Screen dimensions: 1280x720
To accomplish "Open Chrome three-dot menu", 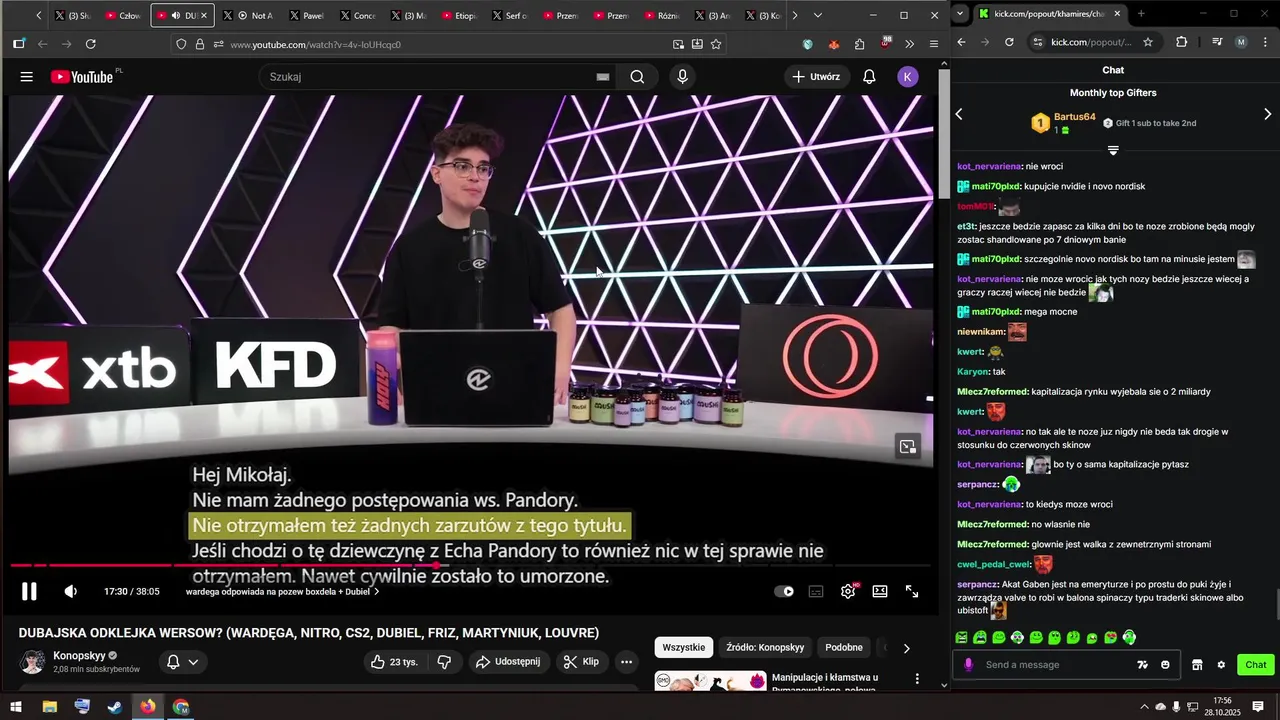I will (1265, 42).
